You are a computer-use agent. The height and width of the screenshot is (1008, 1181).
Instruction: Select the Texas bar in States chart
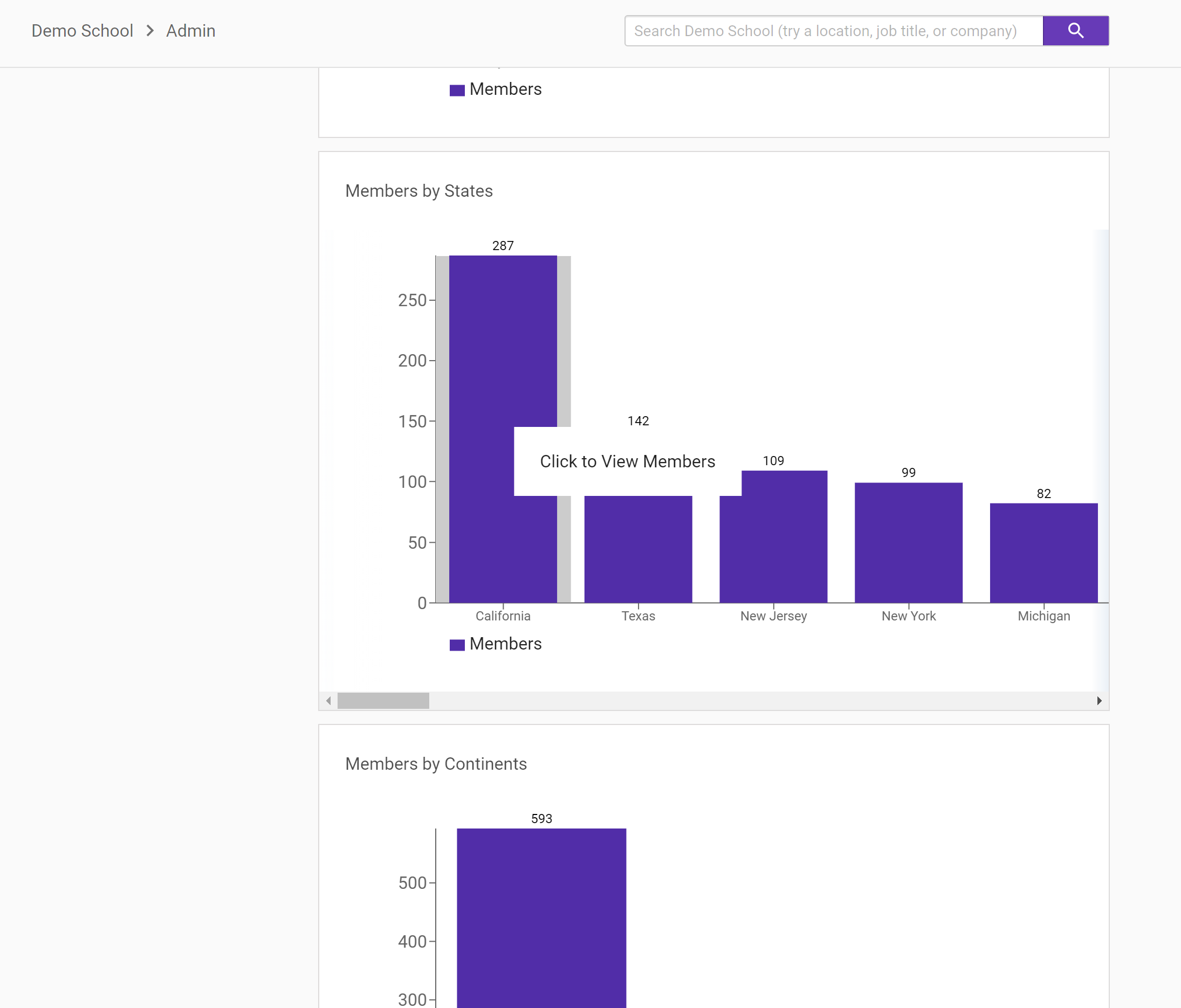coord(638,549)
